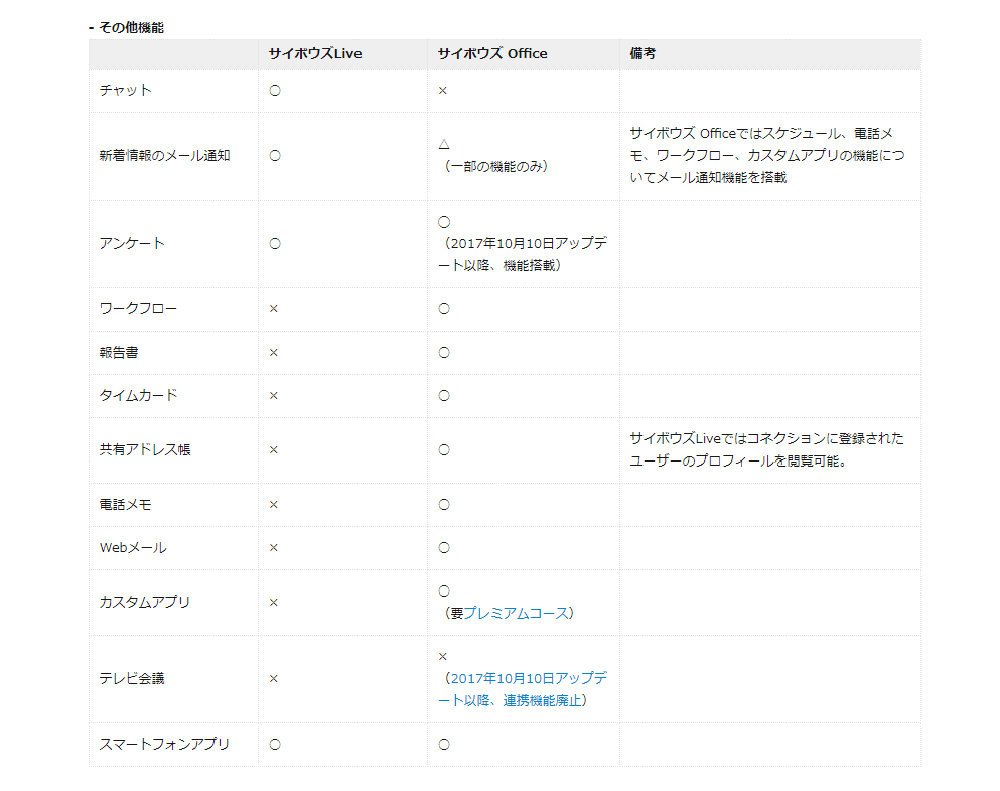Image resolution: width=1000 pixels, height=791 pixels.
Task: Click the ○ mark in 共有アドレス帳 Office cell
Action: coord(444,450)
